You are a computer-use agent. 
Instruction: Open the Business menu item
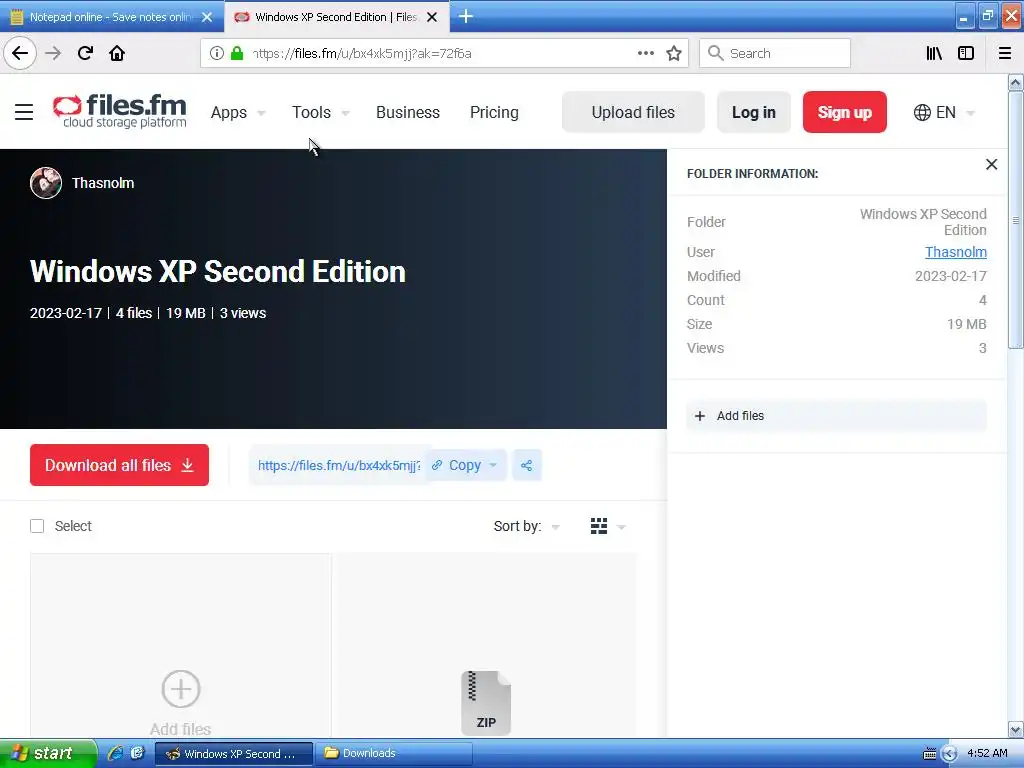[408, 112]
